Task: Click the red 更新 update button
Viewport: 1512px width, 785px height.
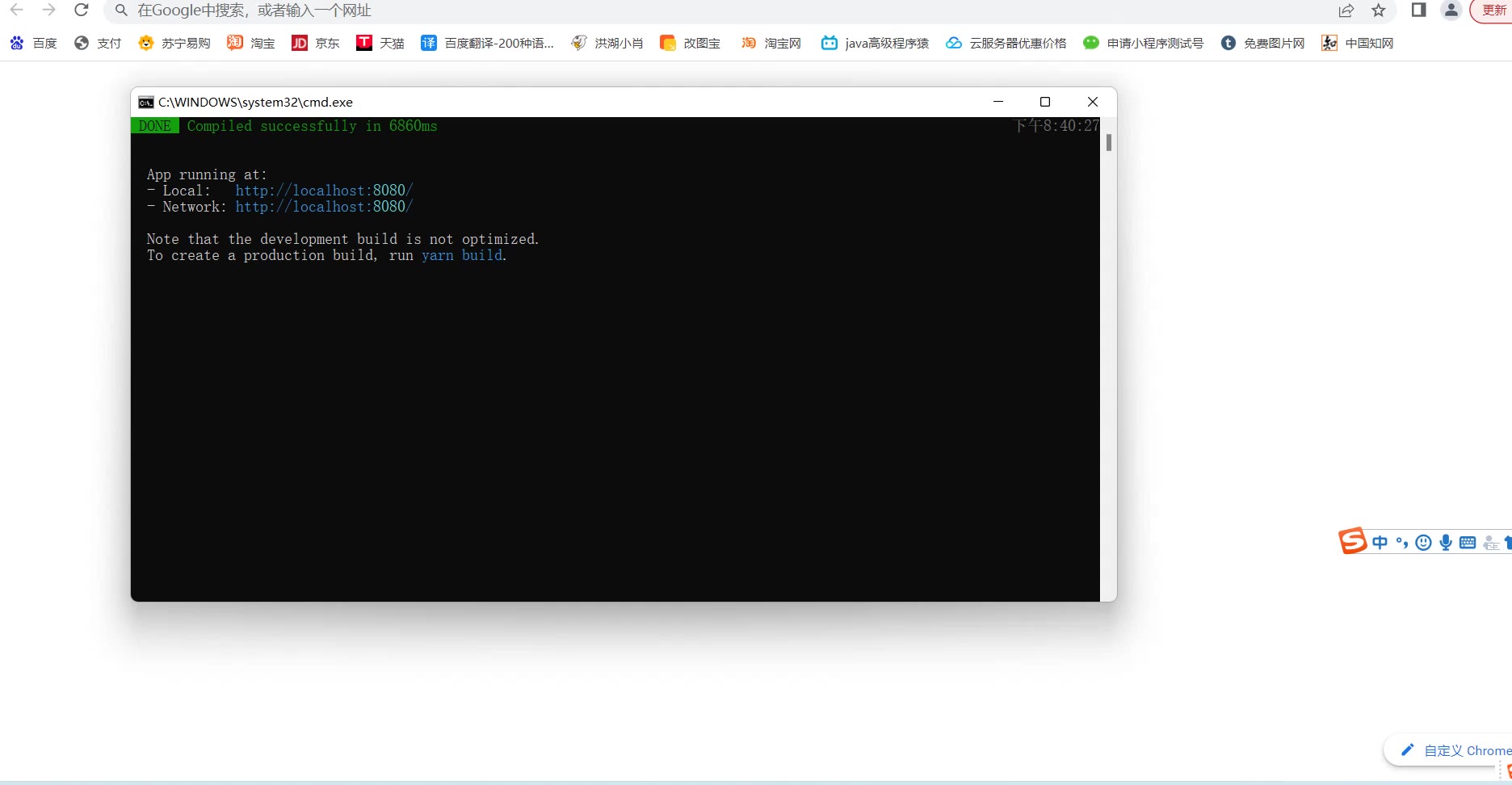Action: point(1493,10)
